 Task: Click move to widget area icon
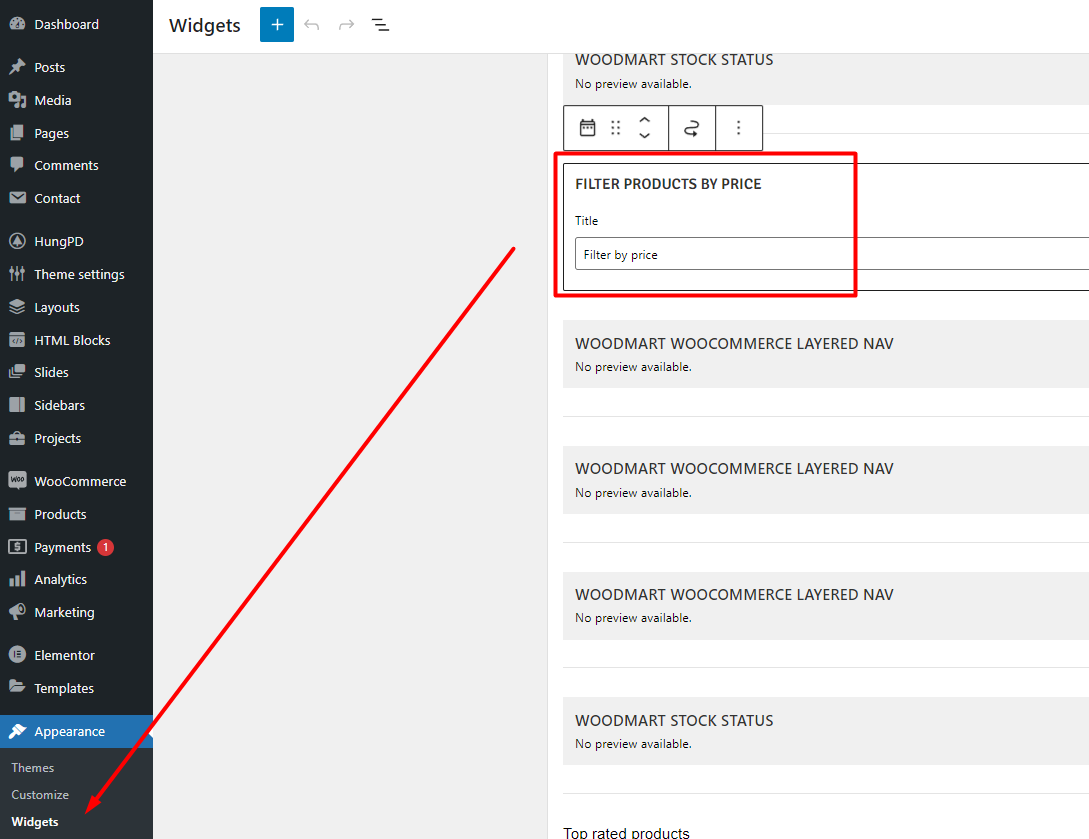(x=692, y=128)
